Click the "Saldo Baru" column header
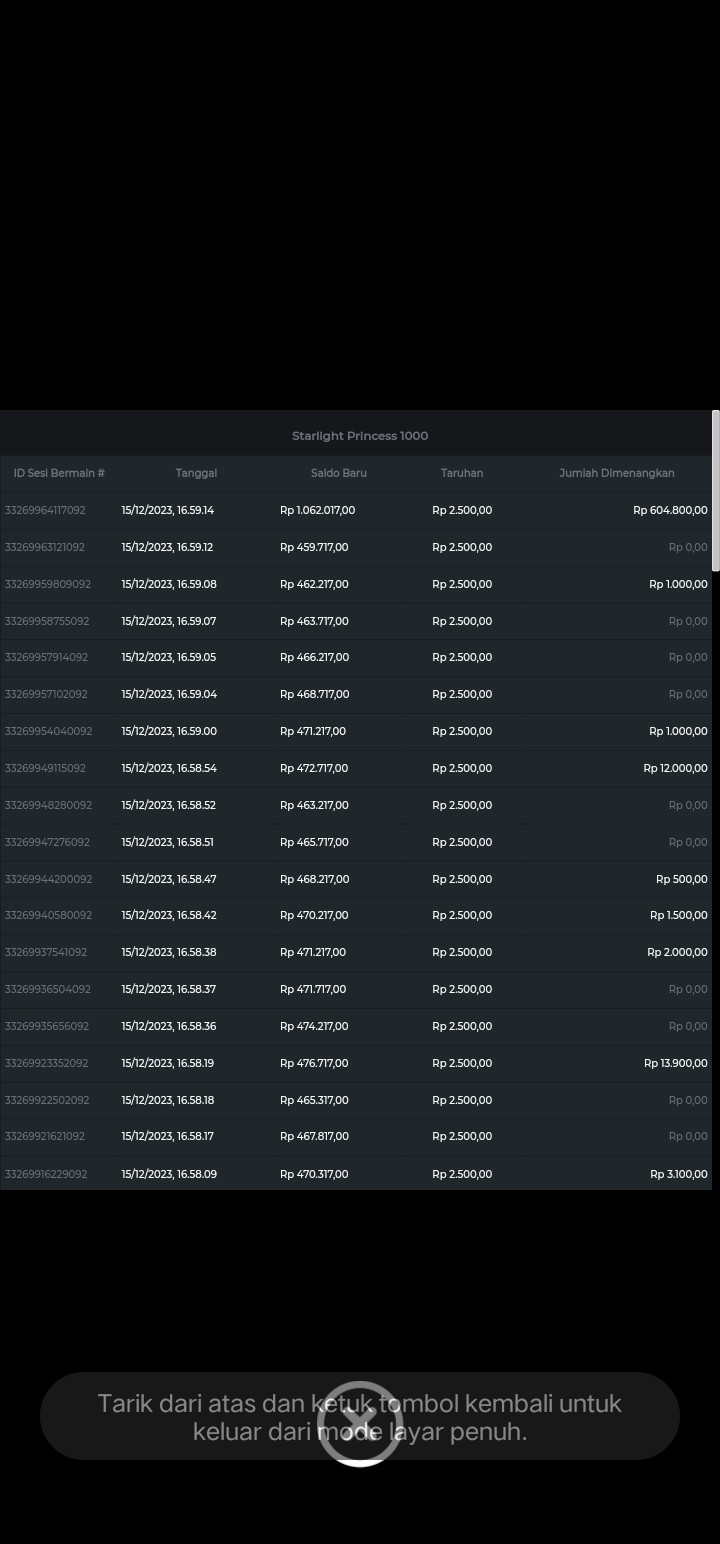720x1544 pixels. 339,473
